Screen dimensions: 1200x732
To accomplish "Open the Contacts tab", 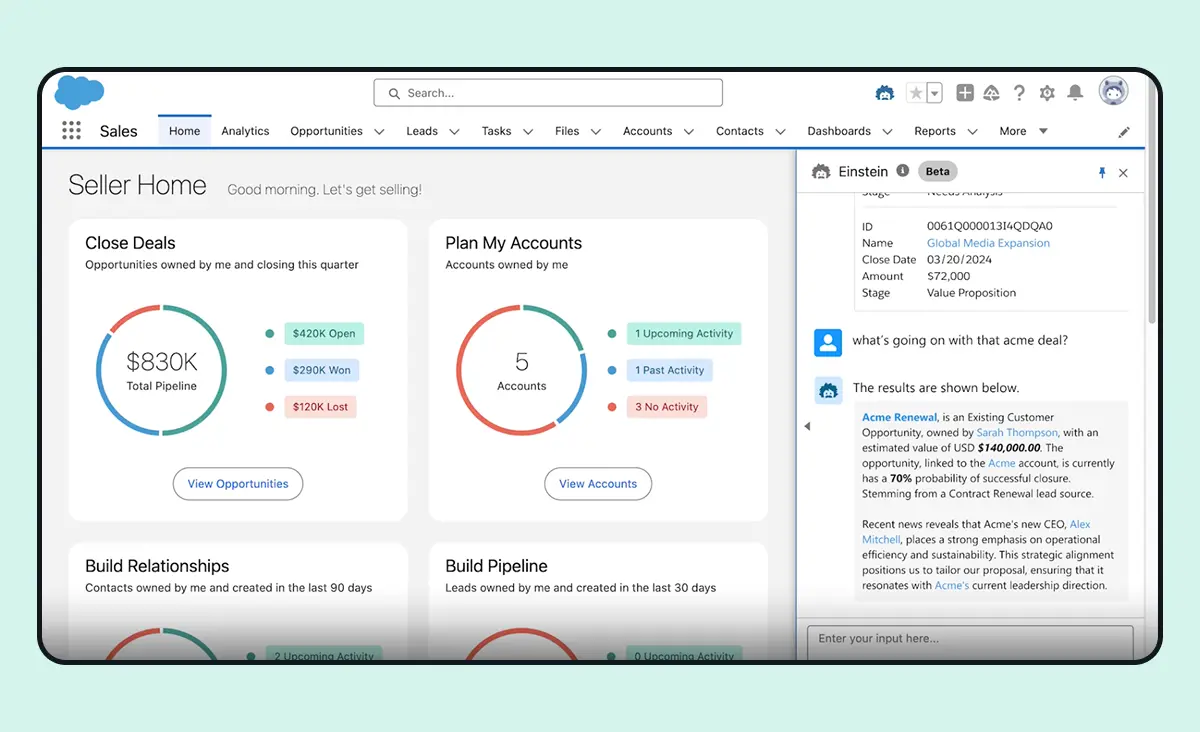I will tap(740, 131).
